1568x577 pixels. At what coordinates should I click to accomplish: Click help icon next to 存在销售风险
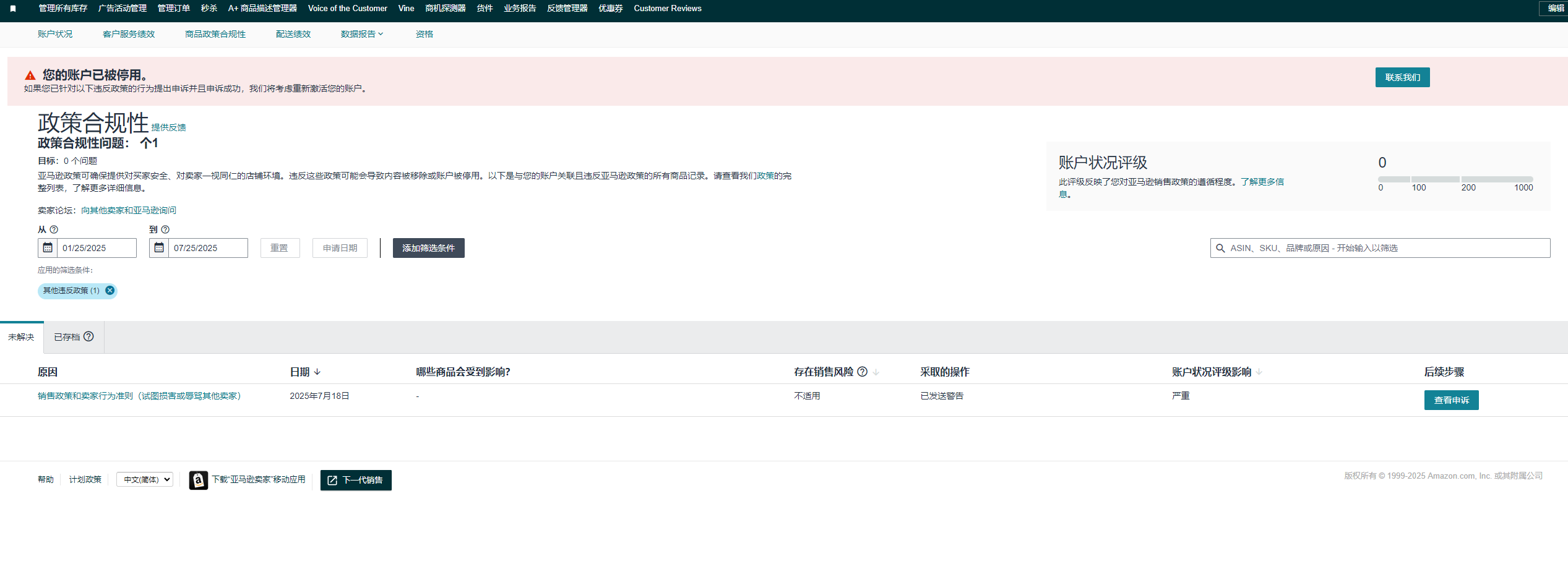(862, 372)
